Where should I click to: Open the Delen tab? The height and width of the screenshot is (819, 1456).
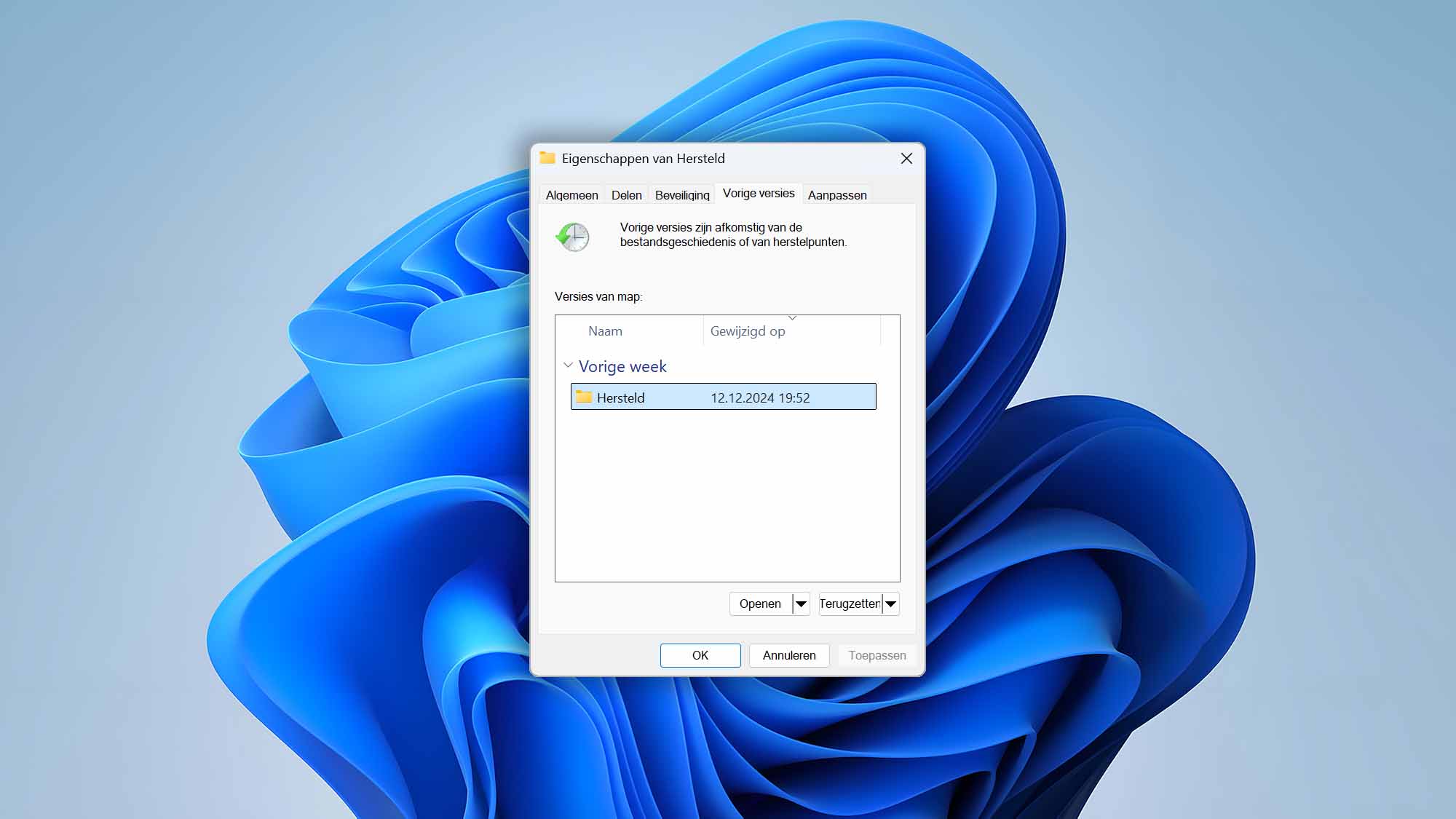627,195
